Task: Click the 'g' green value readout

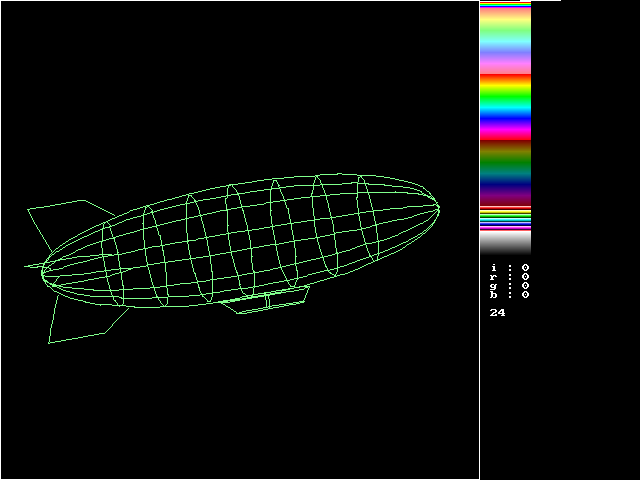Action: [x=525, y=285]
